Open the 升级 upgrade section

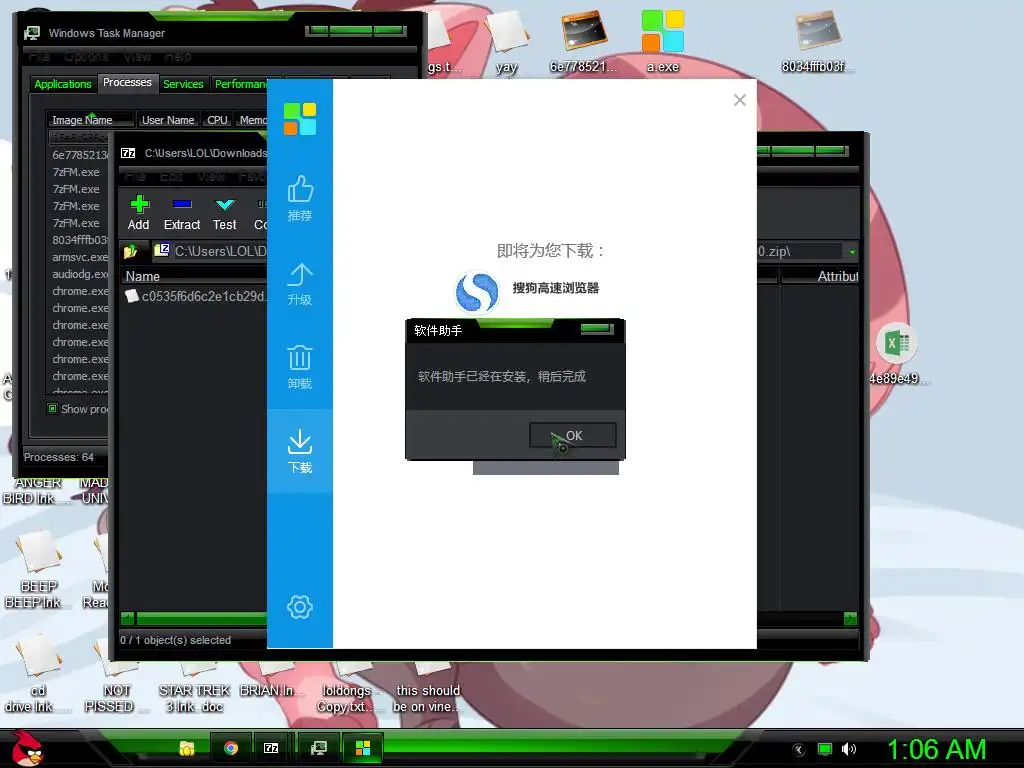click(x=300, y=284)
